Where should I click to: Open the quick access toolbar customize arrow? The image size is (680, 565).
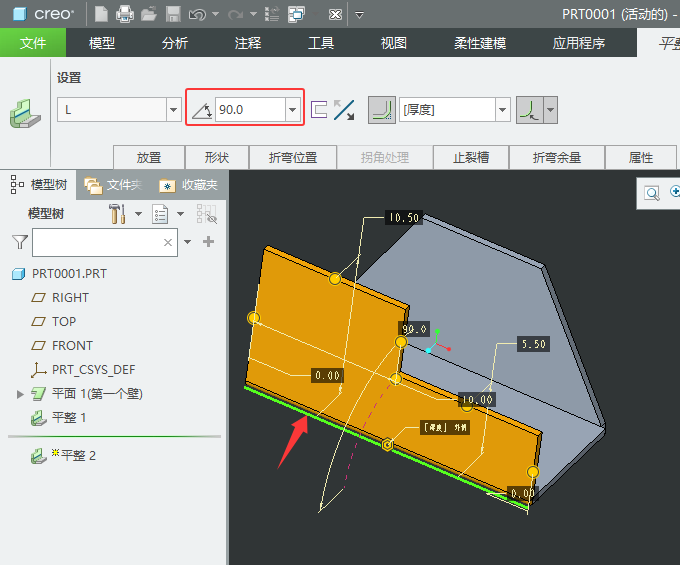tap(359, 15)
